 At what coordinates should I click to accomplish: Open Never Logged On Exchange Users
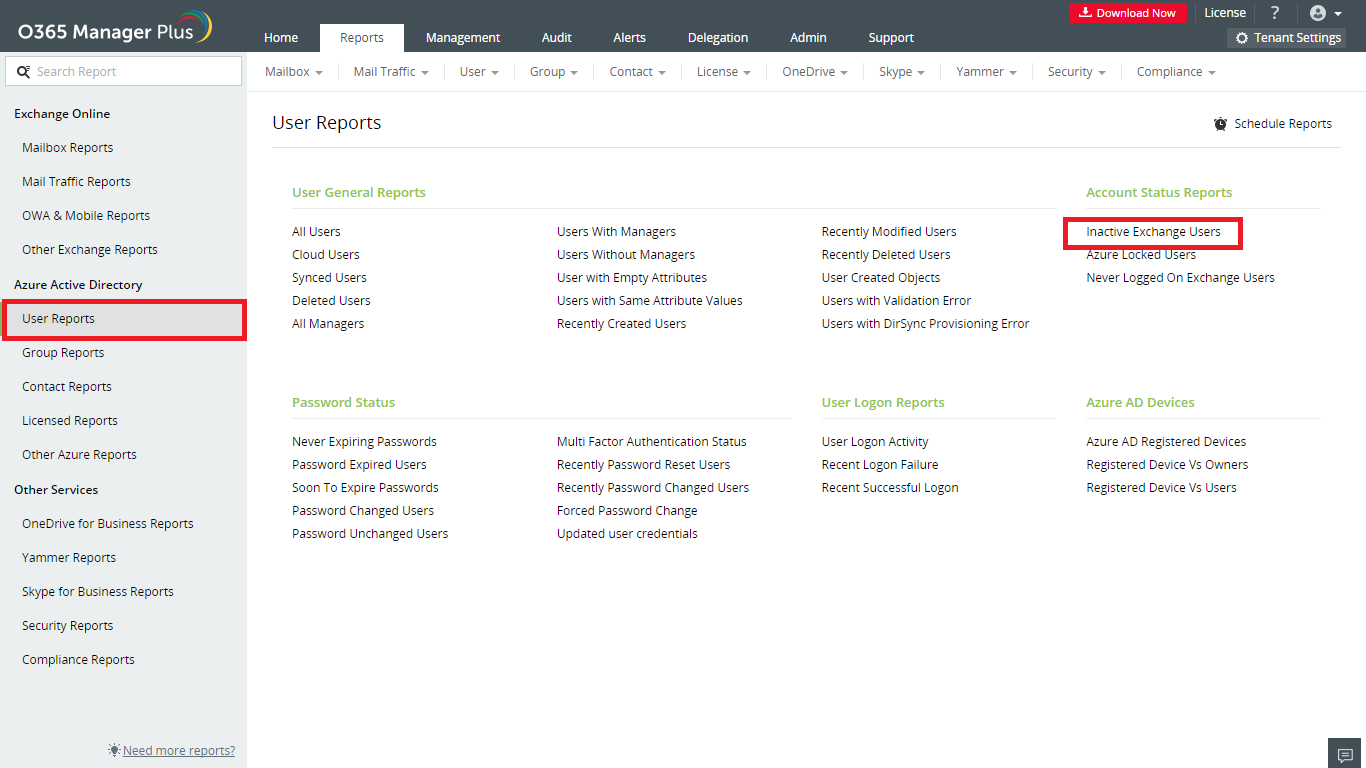pos(1181,278)
